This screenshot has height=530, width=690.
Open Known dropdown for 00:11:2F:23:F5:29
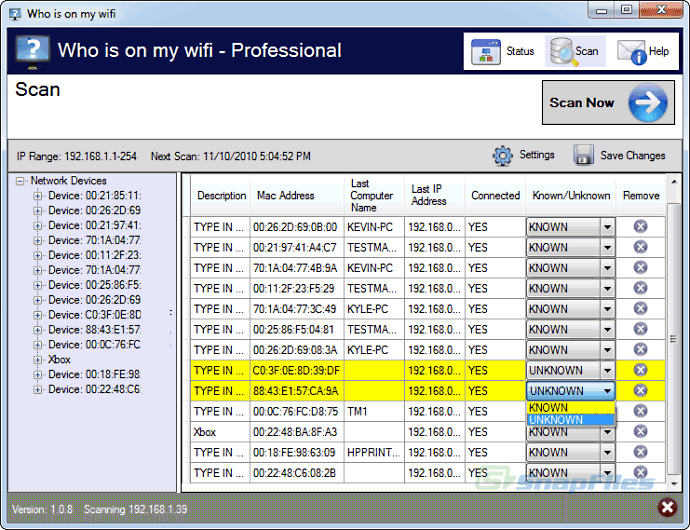click(x=607, y=288)
